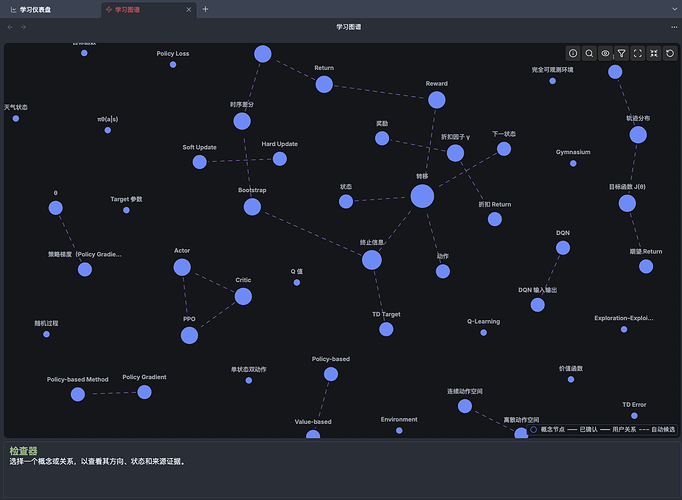Select the 折扣 Return node
The height and width of the screenshot is (500, 682).
pyautogui.click(x=495, y=219)
